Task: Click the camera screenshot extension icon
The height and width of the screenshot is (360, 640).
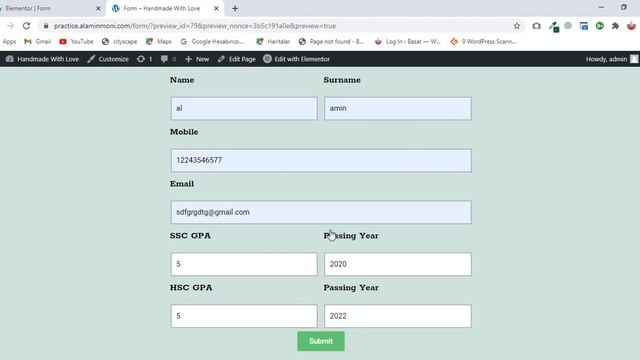Action: (x=536, y=26)
